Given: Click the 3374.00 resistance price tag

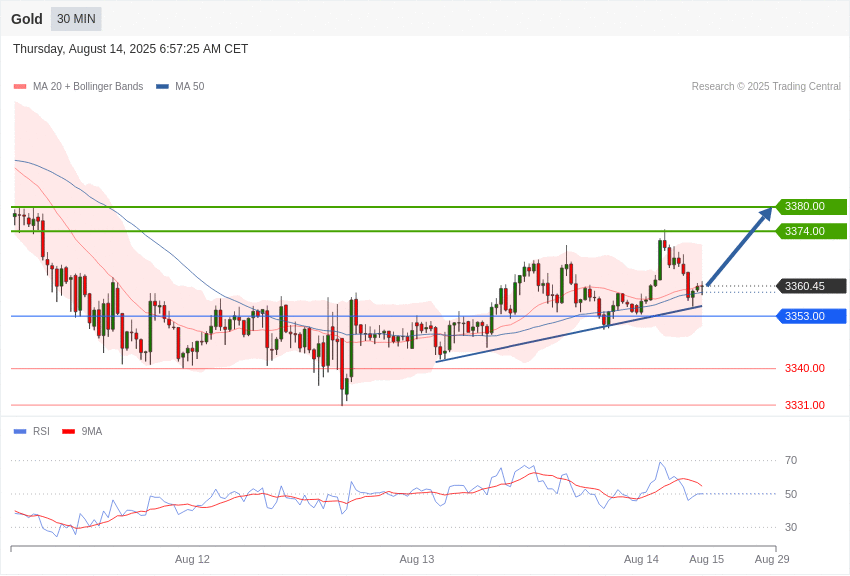Looking at the screenshot, I should [x=811, y=231].
